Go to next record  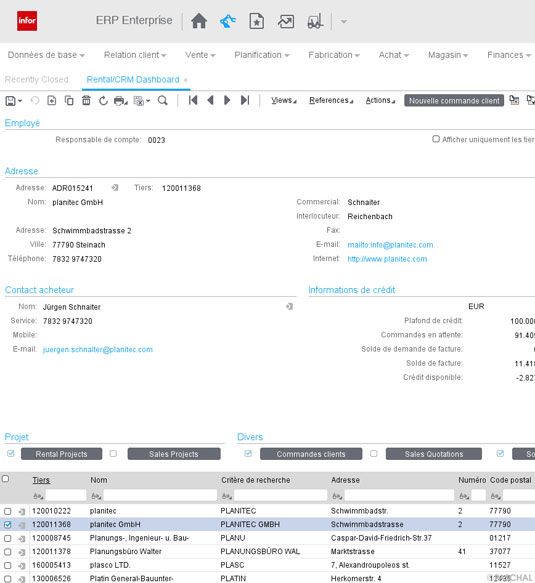click(x=227, y=100)
